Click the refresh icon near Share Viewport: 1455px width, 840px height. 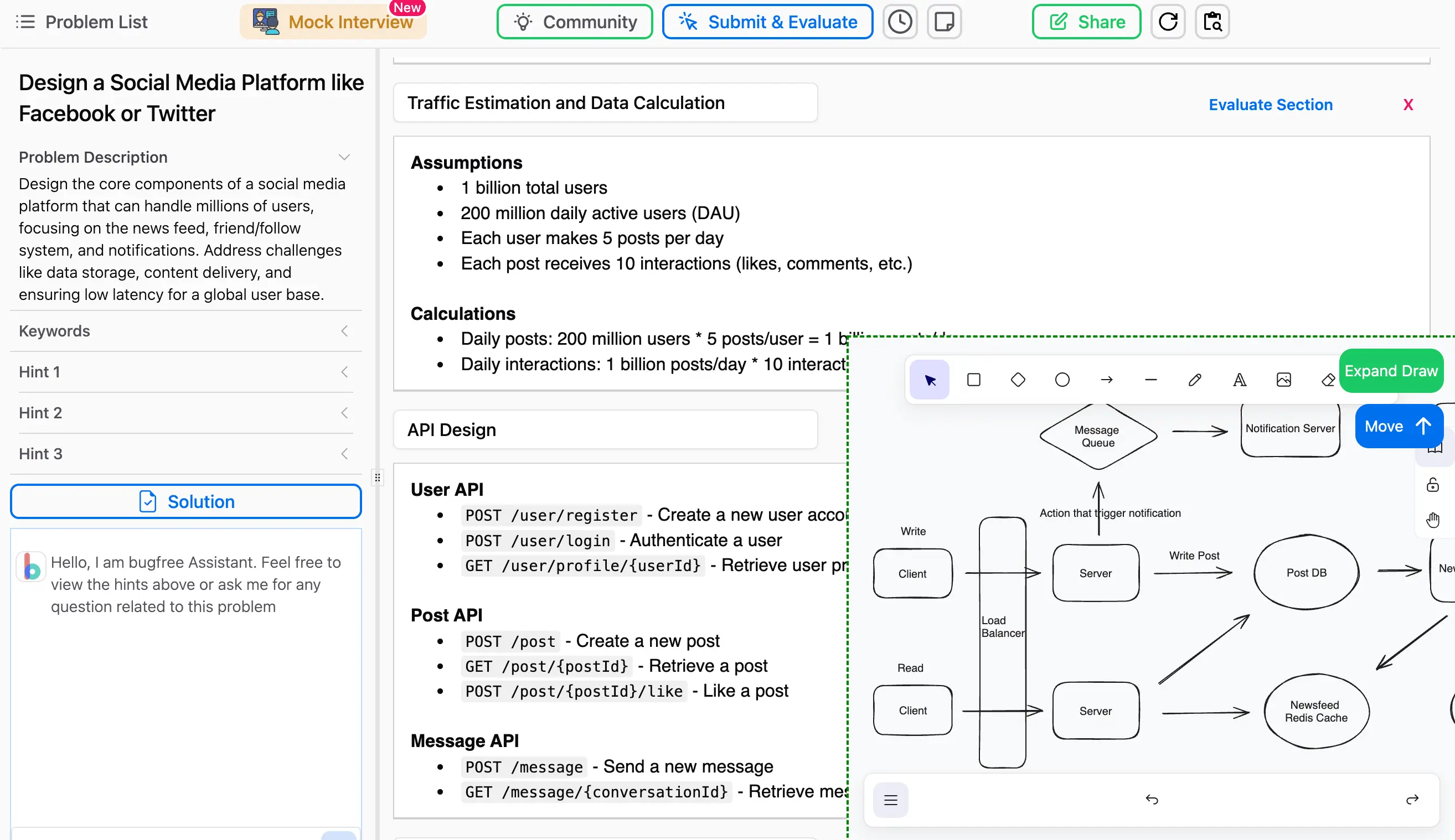tap(1168, 22)
